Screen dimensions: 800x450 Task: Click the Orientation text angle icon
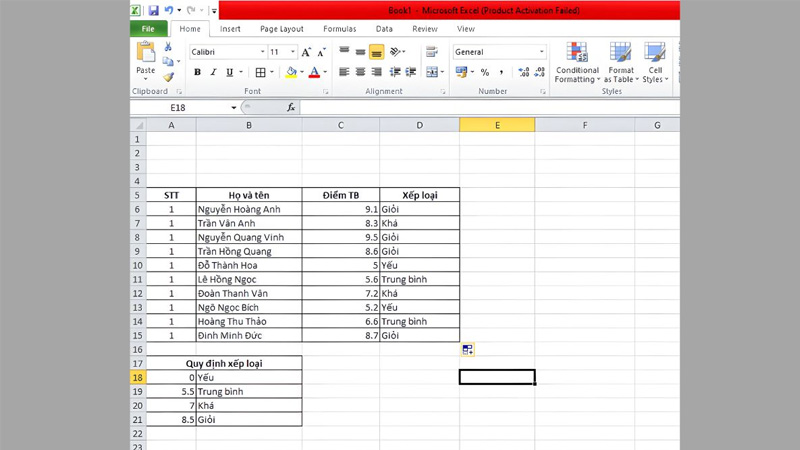[x=395, y=52]
